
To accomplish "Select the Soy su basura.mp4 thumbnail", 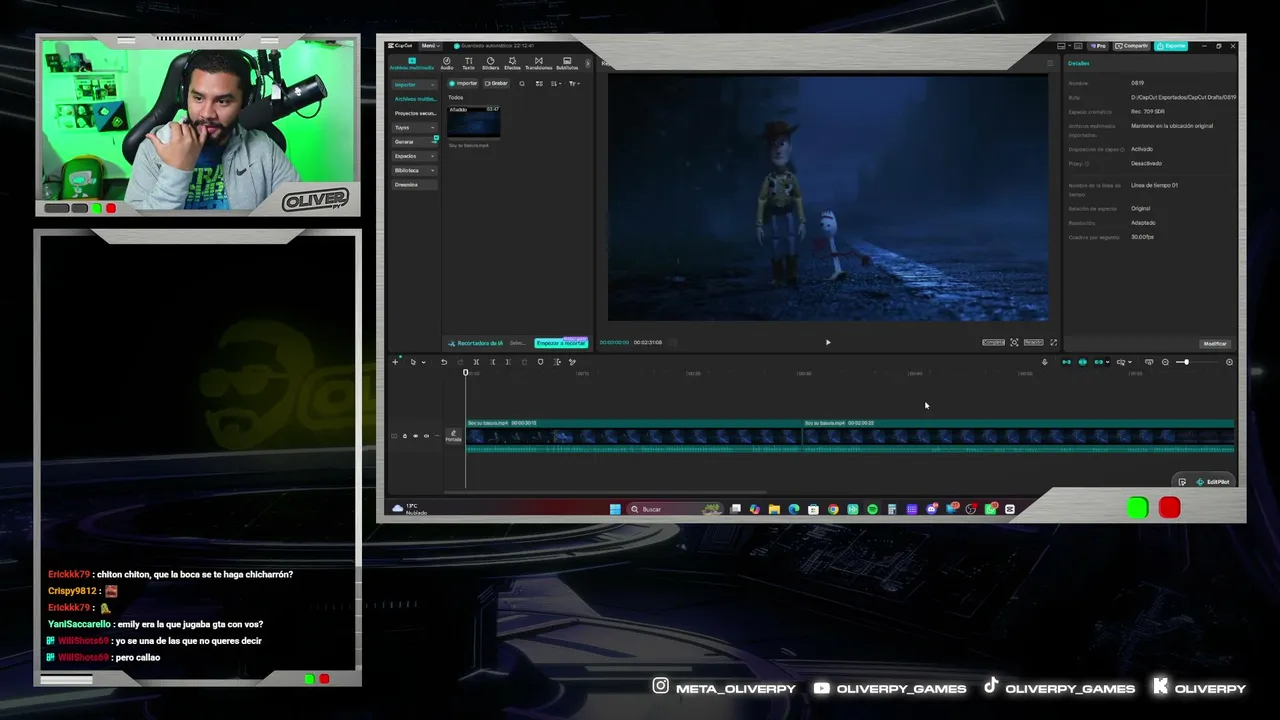I will coord(474,122).
